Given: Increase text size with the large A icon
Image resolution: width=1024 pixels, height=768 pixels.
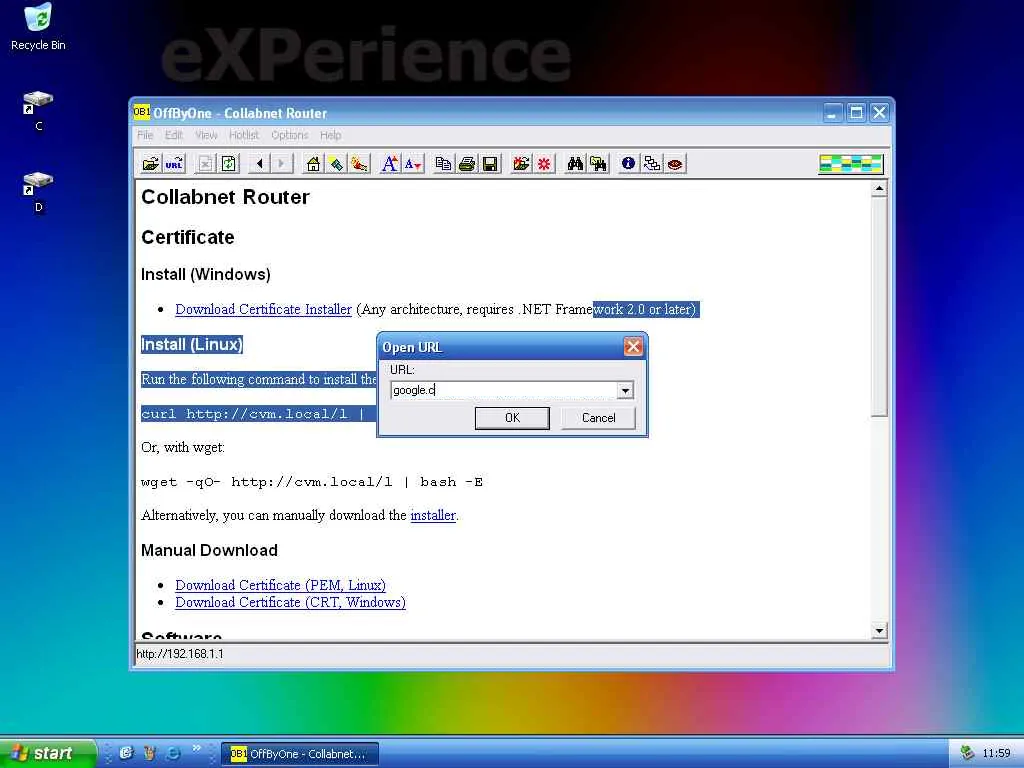Looking at the screenshot, I should (390, 163).
